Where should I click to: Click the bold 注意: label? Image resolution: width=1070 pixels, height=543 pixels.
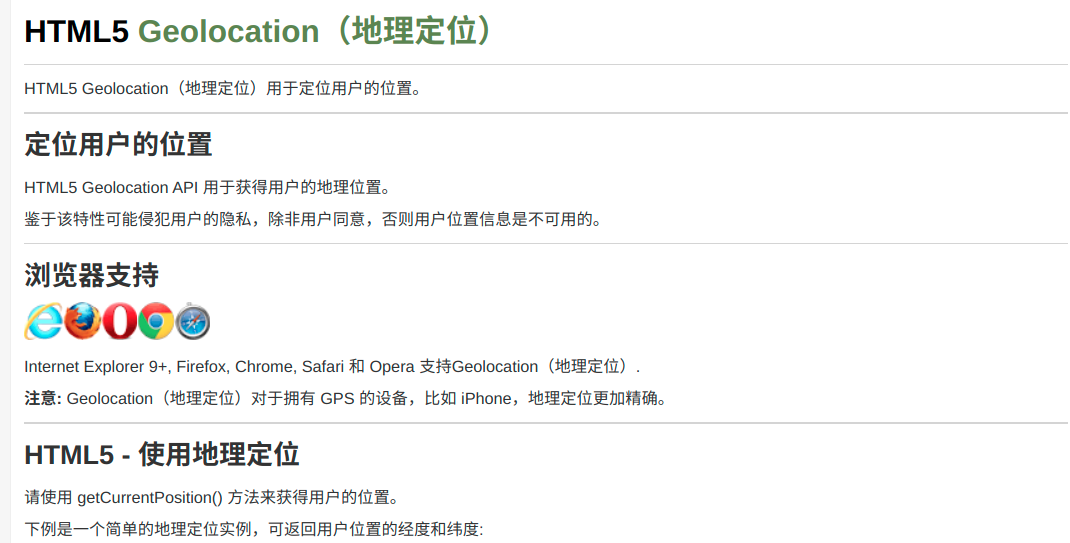coord(43,398)
